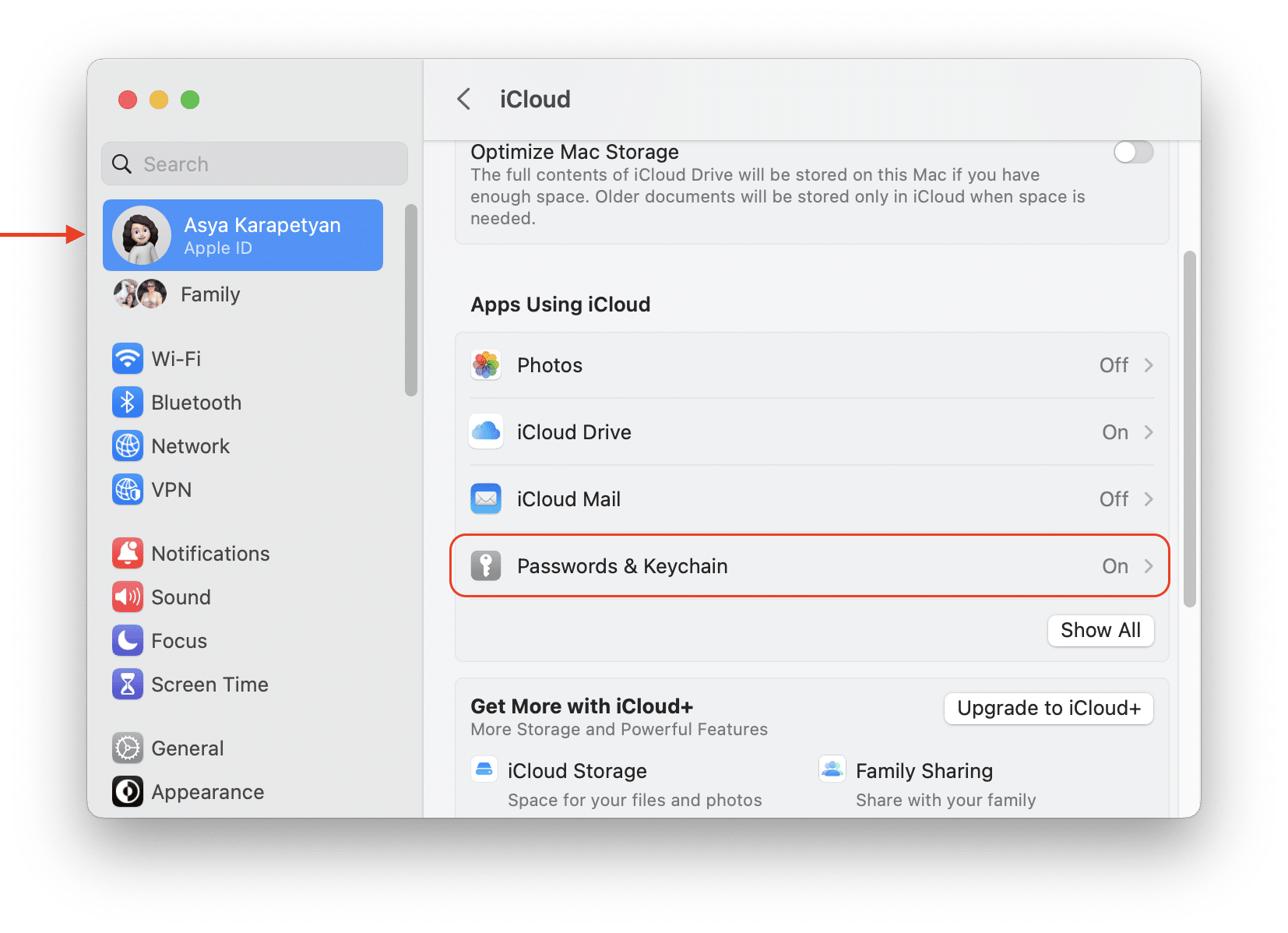The width and height of the screenshot is (1288, 933).
Task: Open Photos iCloud settings via chevron
Action: coord(1149,364)
